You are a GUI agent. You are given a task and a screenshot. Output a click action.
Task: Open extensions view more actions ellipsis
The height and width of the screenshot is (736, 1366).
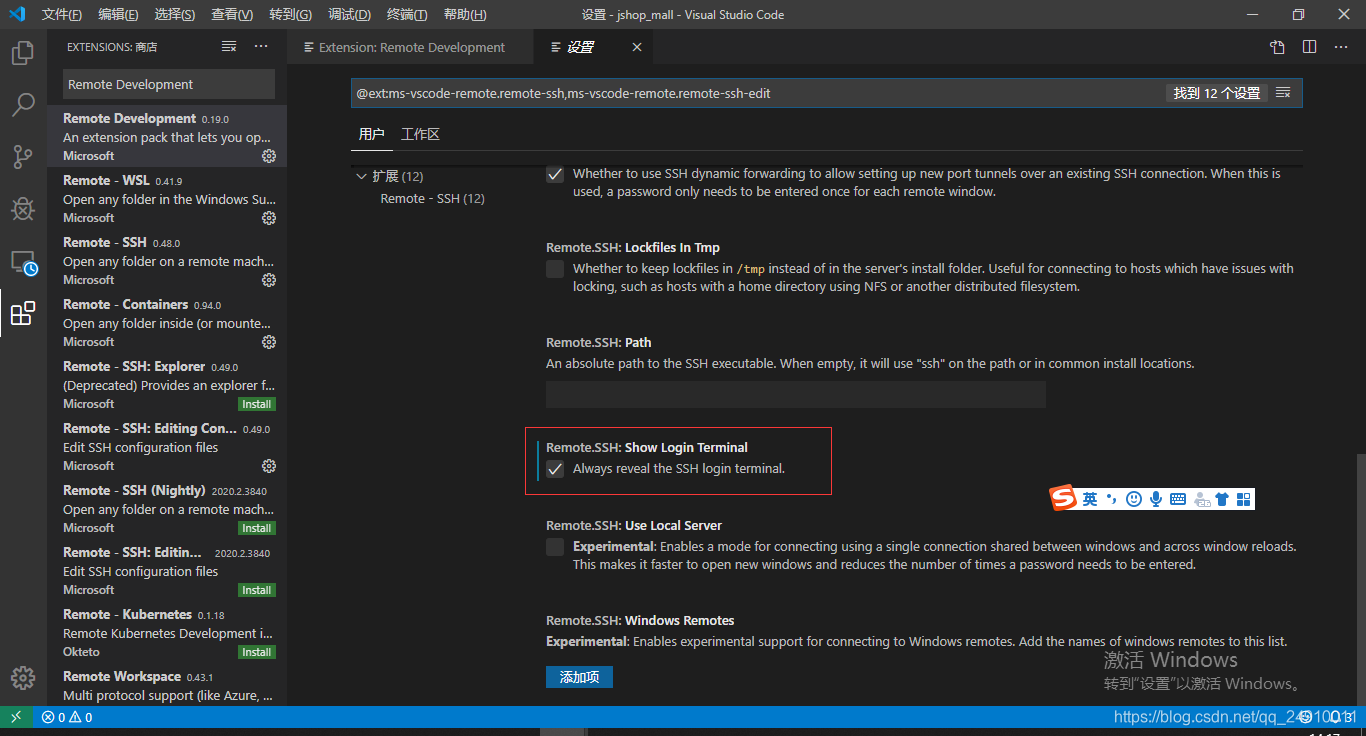pyautogui.click(x=261, y=47)
